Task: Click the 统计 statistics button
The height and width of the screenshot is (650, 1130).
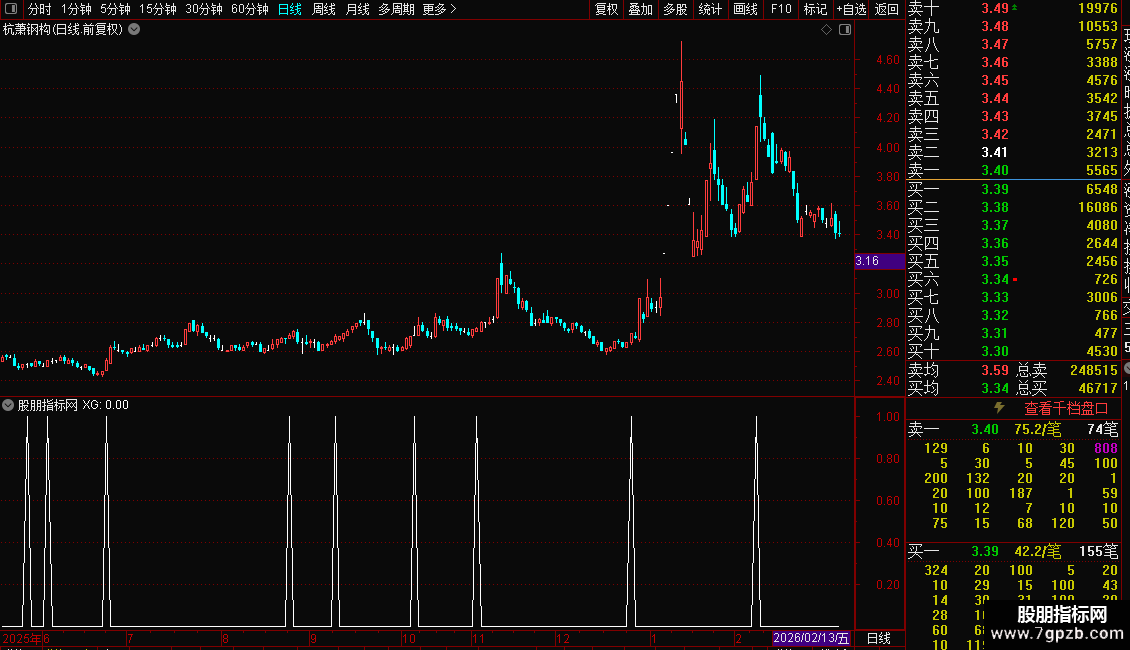Action: point(710,9)
